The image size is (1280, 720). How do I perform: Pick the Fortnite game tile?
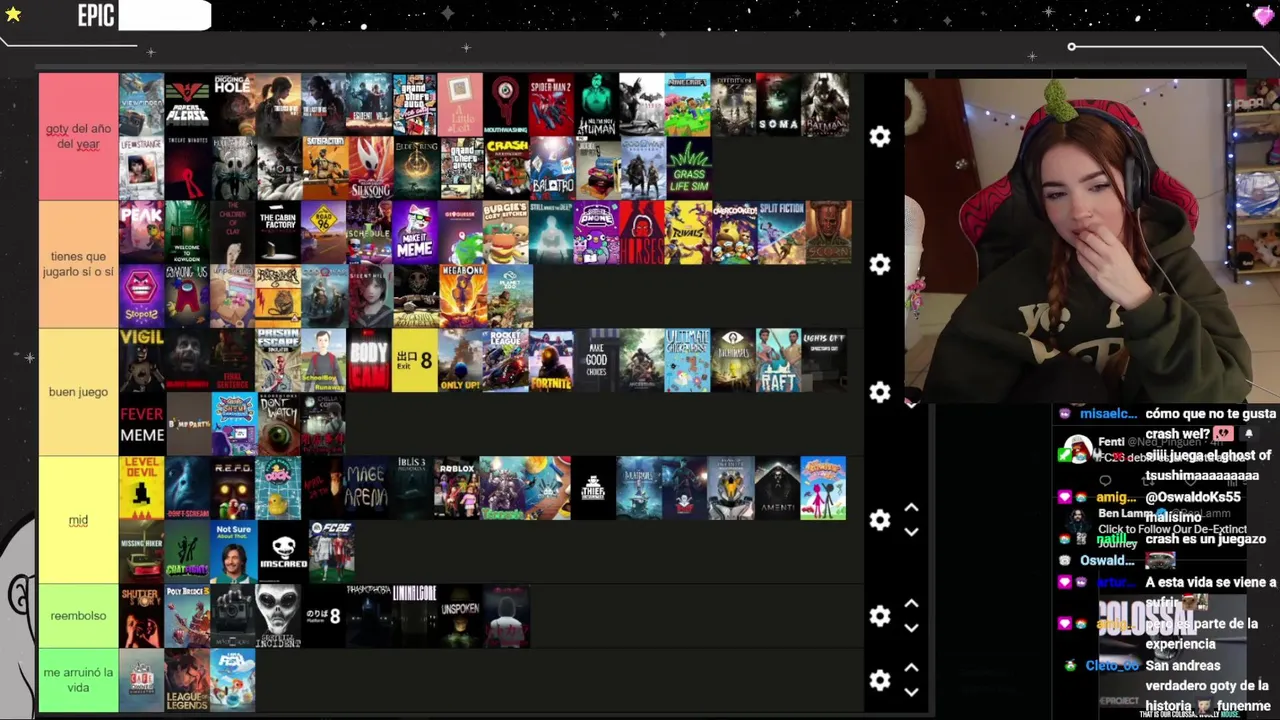[x=551, y=360]
